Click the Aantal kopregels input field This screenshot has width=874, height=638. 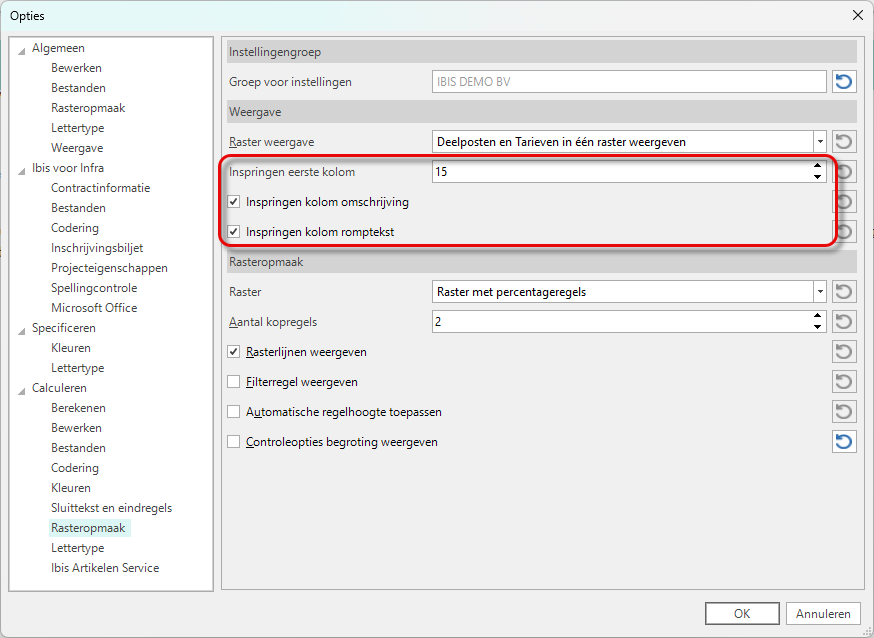[620, 322]
